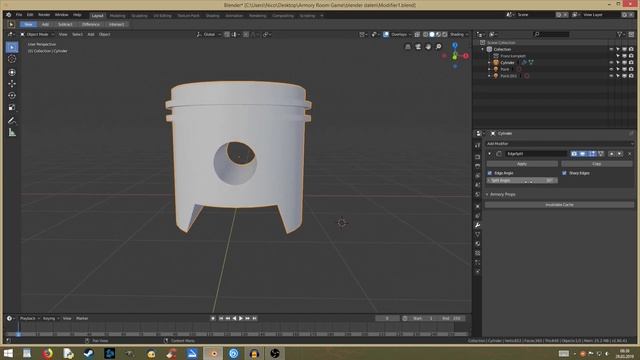Collapse the Edgesplit modifier panel triangle
Image resolution: width=640 pixels, height=360 pixels.
489,154
